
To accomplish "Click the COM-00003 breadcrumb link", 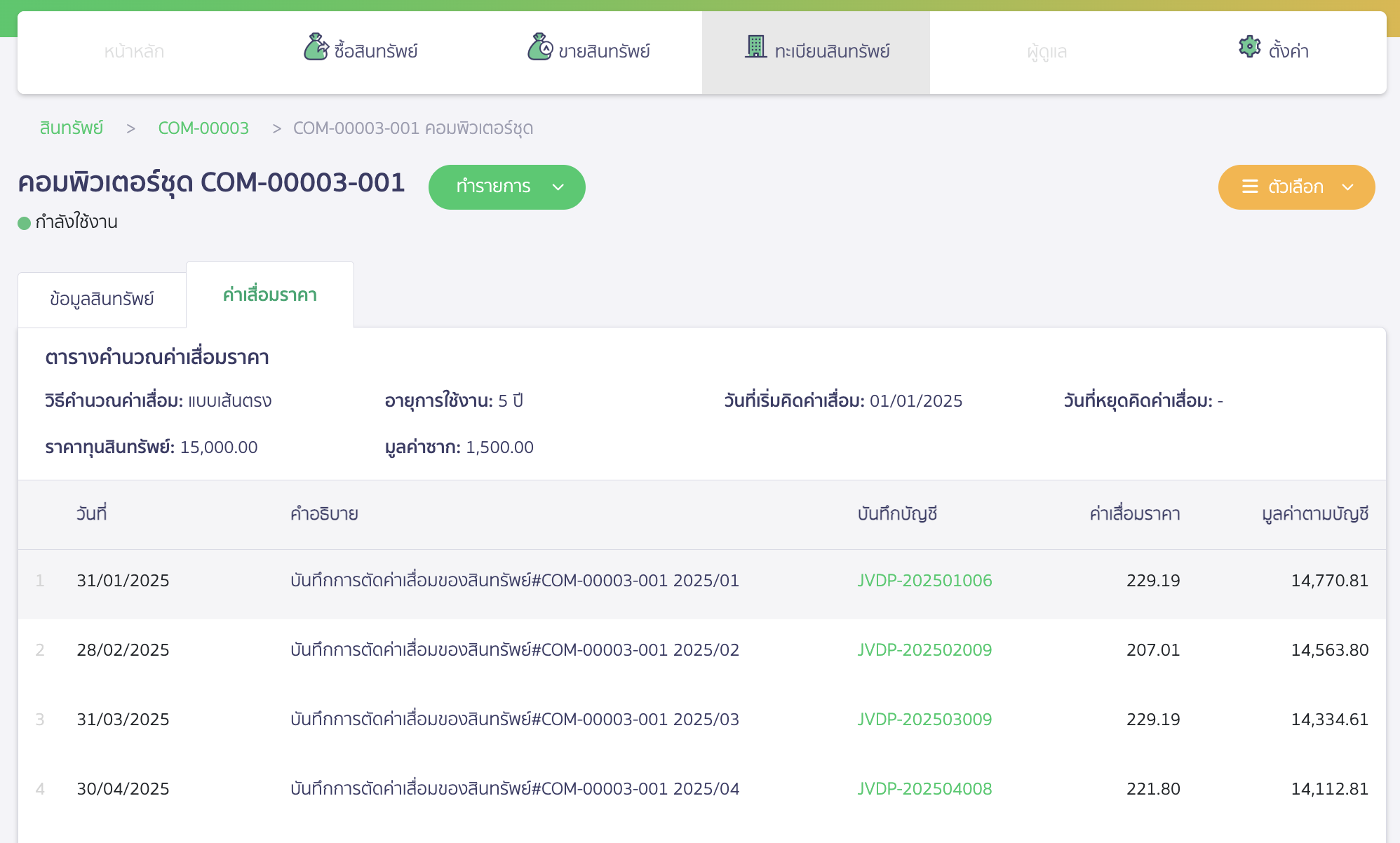I will (x=203, y=128).
